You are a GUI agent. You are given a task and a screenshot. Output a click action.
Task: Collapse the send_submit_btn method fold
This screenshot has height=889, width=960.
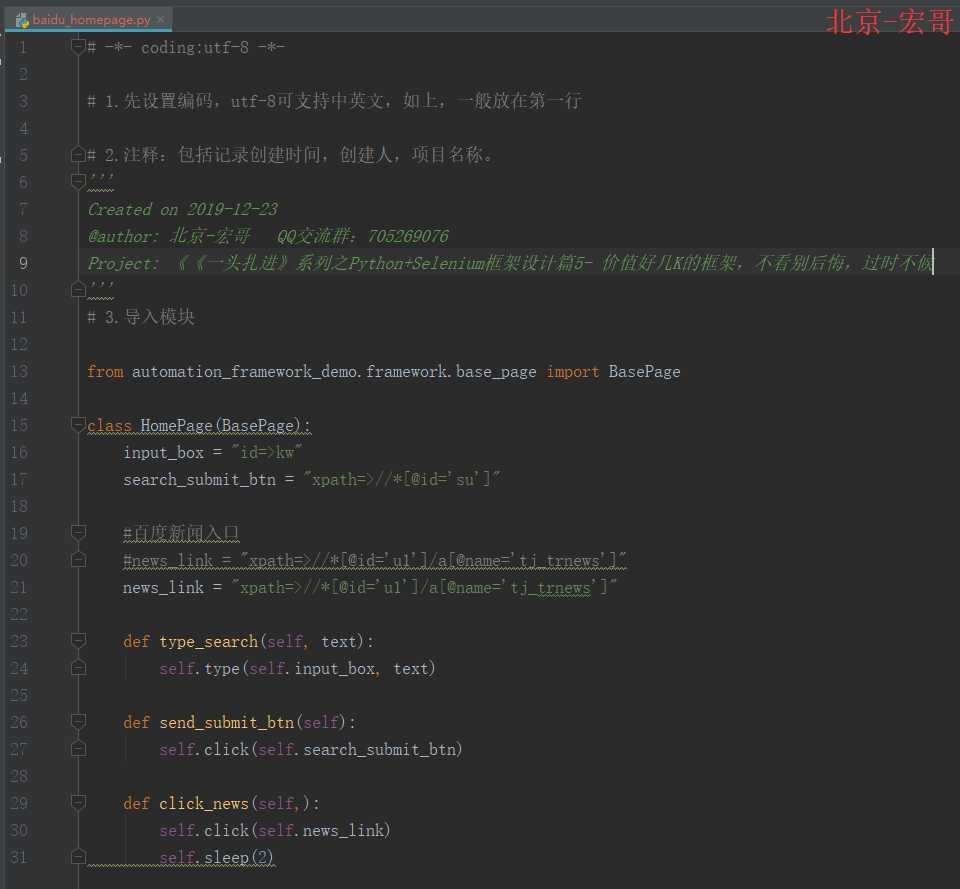tap(78, 722)
